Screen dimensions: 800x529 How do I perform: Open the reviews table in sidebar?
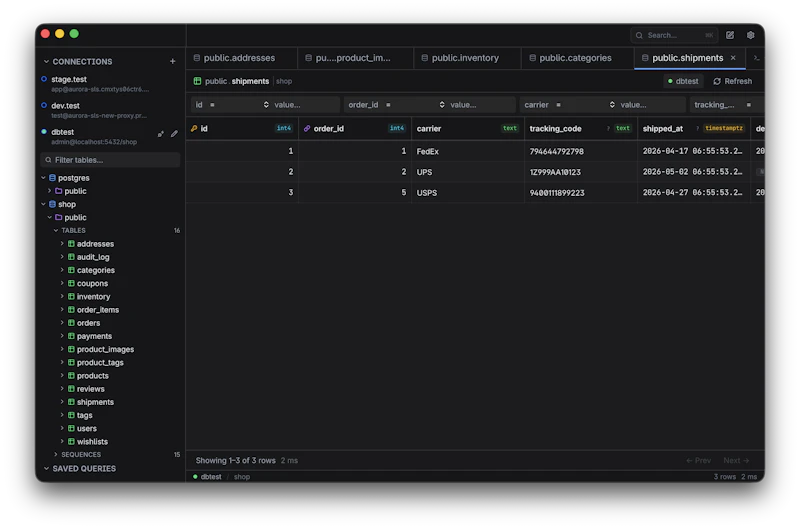90,389
